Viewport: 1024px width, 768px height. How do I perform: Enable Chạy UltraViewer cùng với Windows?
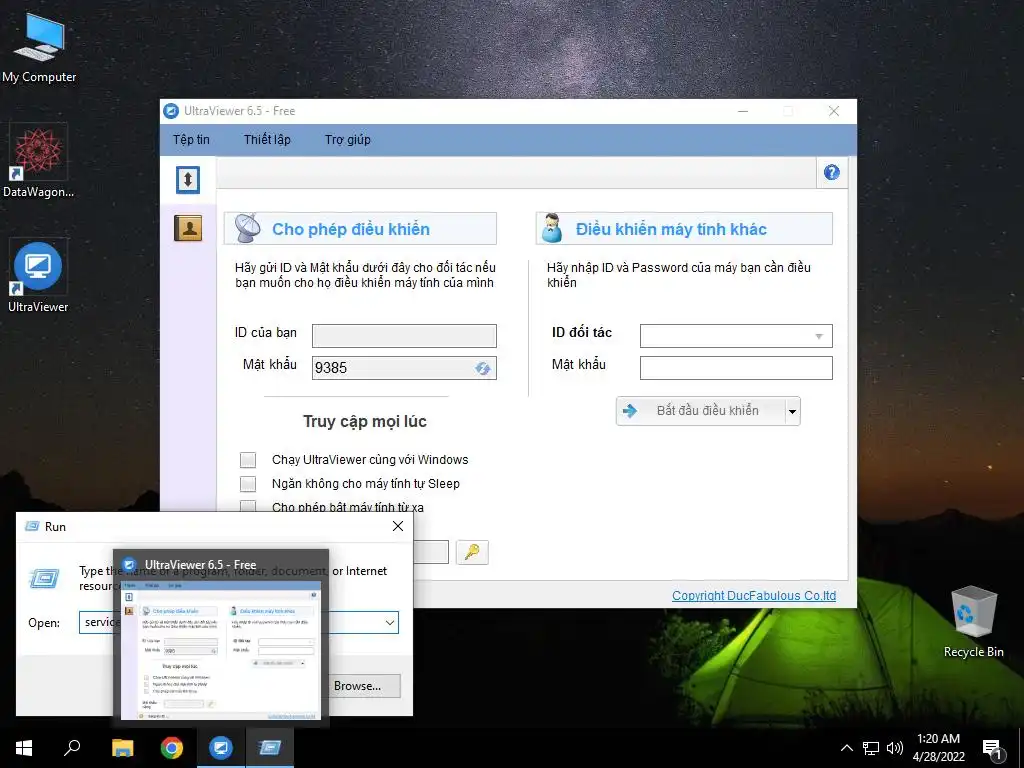248,460
